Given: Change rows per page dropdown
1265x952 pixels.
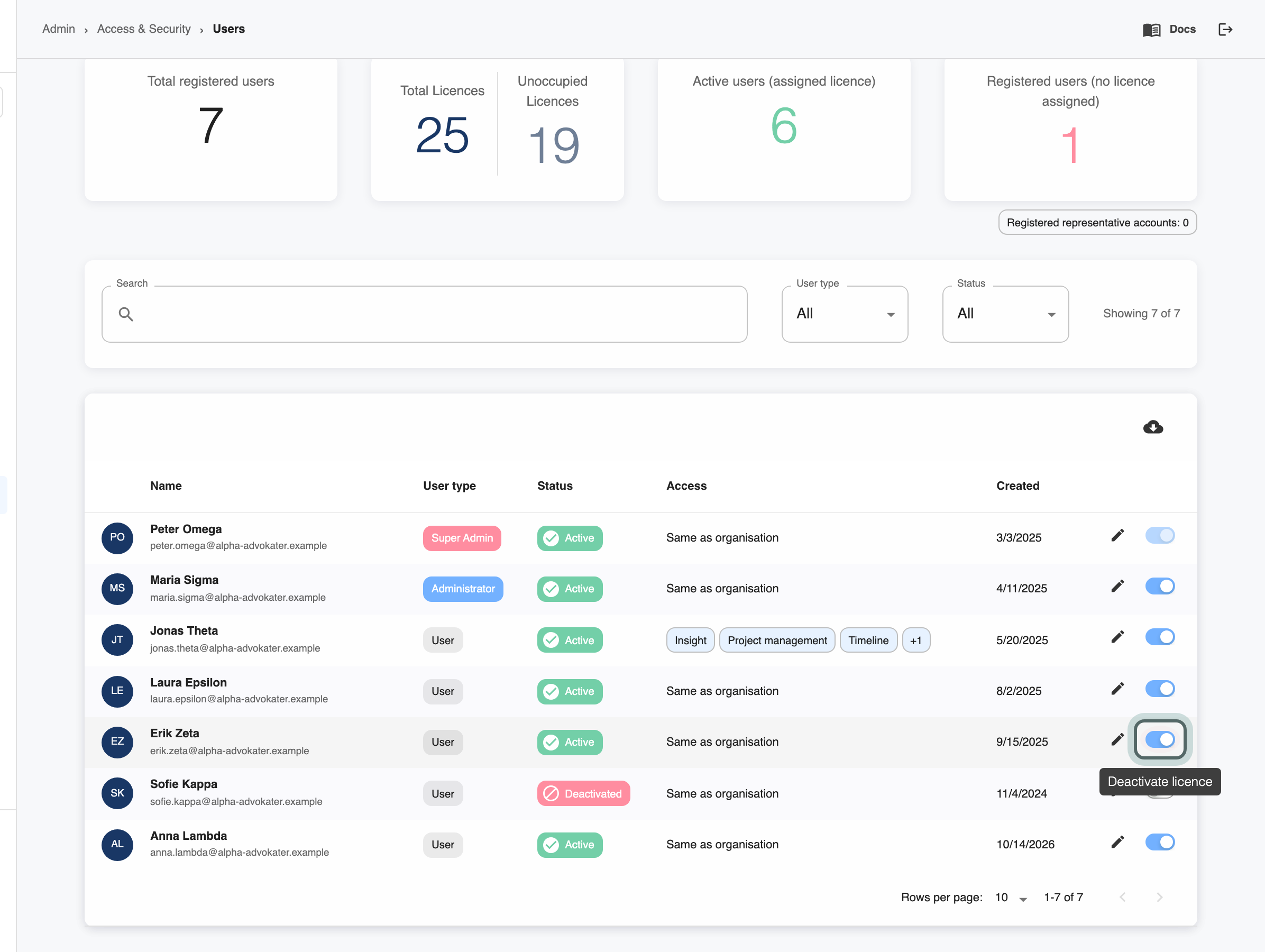Looking at the screenshot, I should 1011,897.
